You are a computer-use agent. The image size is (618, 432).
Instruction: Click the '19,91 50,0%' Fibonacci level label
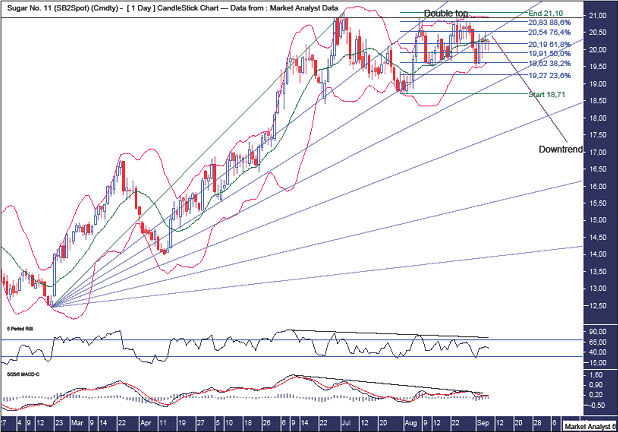549,53
